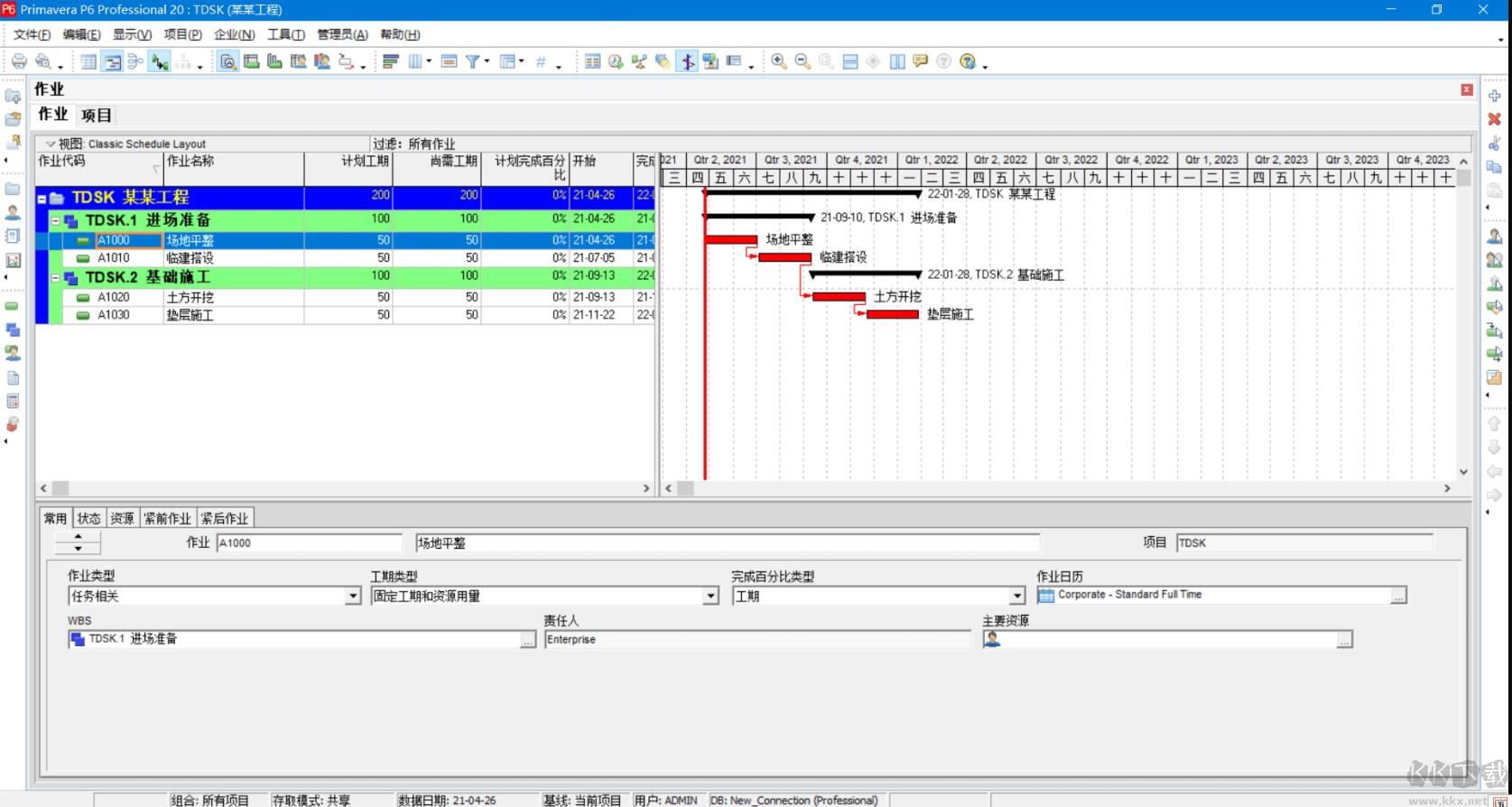Show the Activity Table view icon
The image size is (1512, 807).
[x=88, y=61]
